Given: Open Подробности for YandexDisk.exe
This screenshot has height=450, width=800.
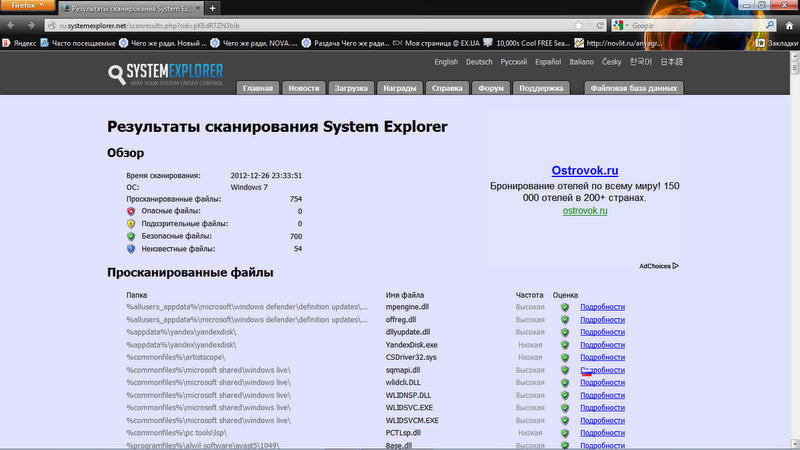Looking at the screenshot, I should pyautogui.click(x=602, y=345).
